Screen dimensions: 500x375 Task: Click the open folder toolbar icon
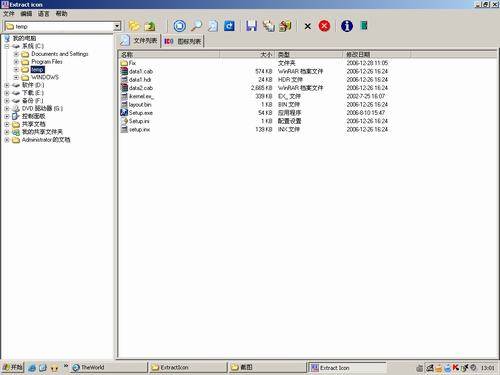pyautogui.click(x=134, y=26)
